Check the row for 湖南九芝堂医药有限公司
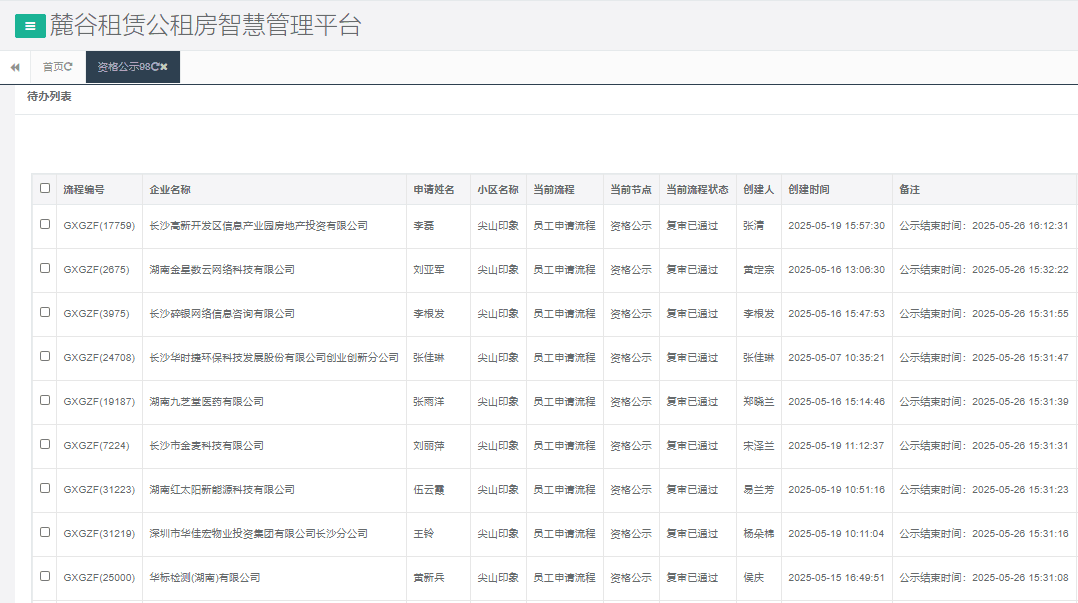Screen dimensions: 1078x603 pyautogui.click(x=43, y=401)
